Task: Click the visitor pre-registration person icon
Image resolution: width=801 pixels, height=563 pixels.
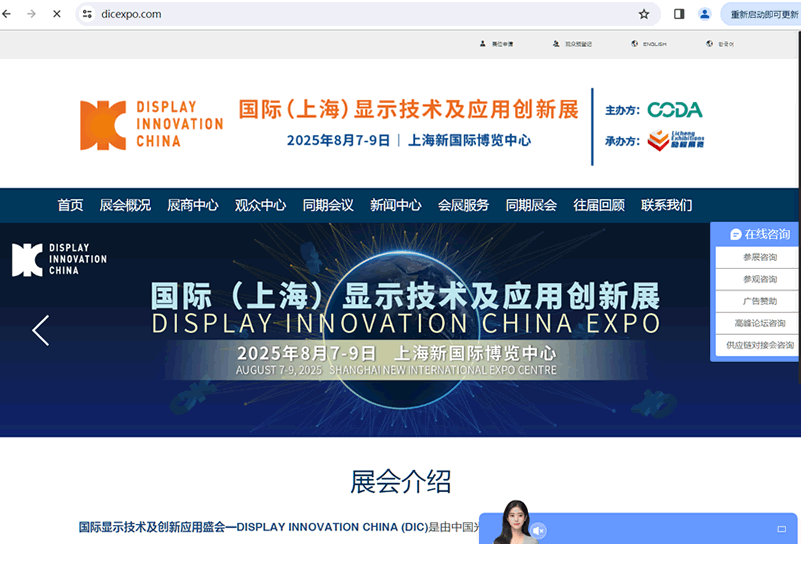Action: point(556,44)
